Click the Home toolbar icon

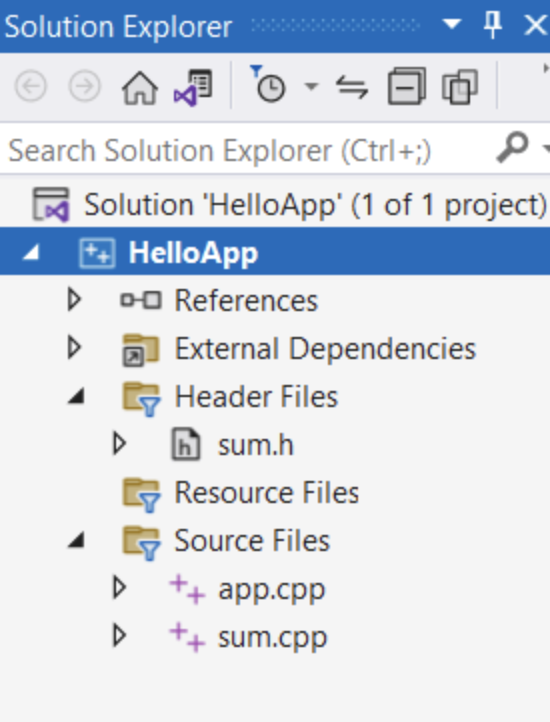tap(140, 87)
